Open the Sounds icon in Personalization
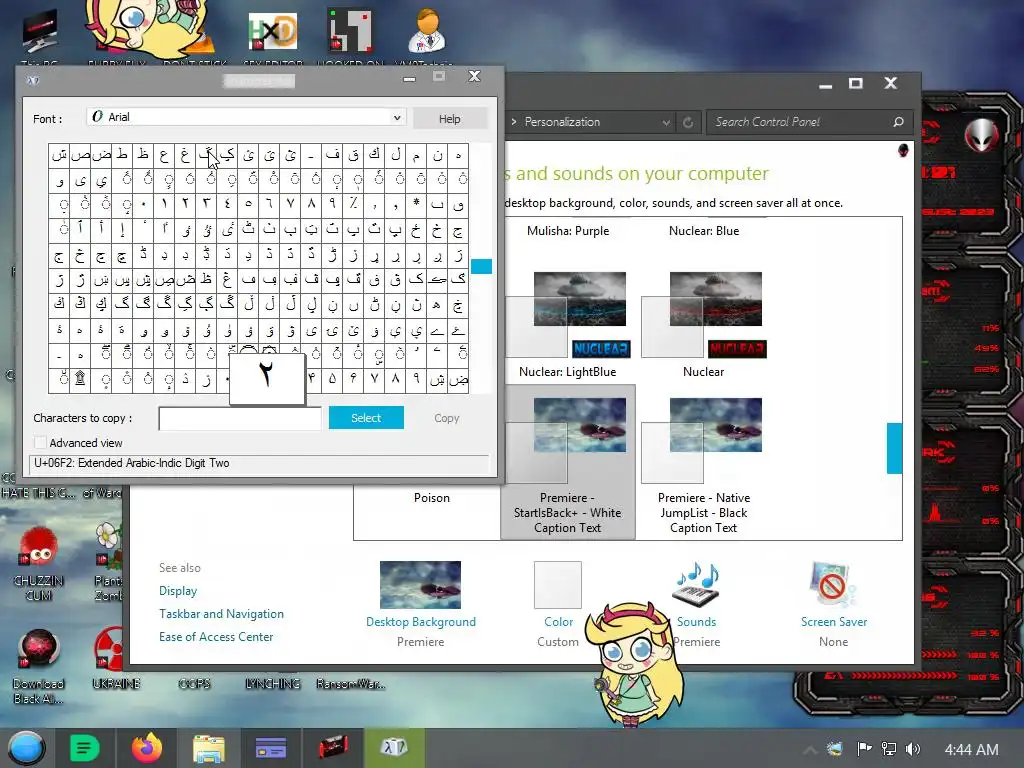This screenshot has height=768, width=1024. coord(696,584)
